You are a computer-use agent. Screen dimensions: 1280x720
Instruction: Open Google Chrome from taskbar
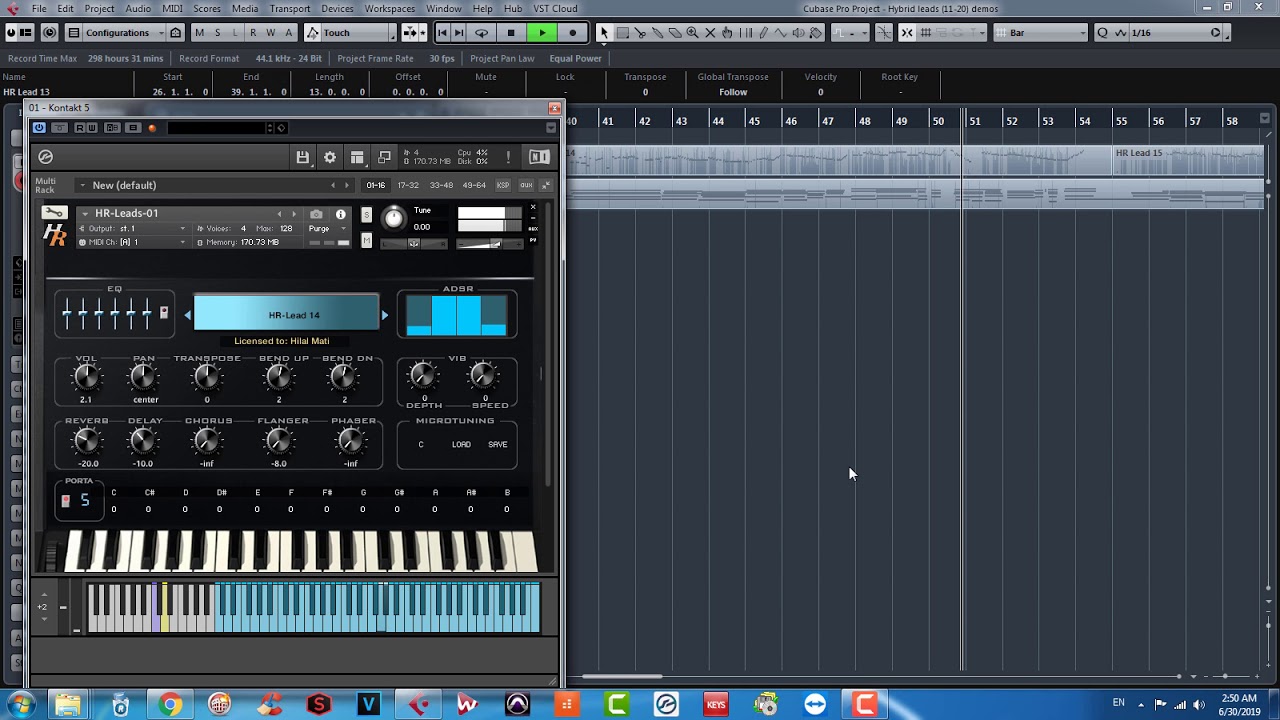[x=171, y=705]
